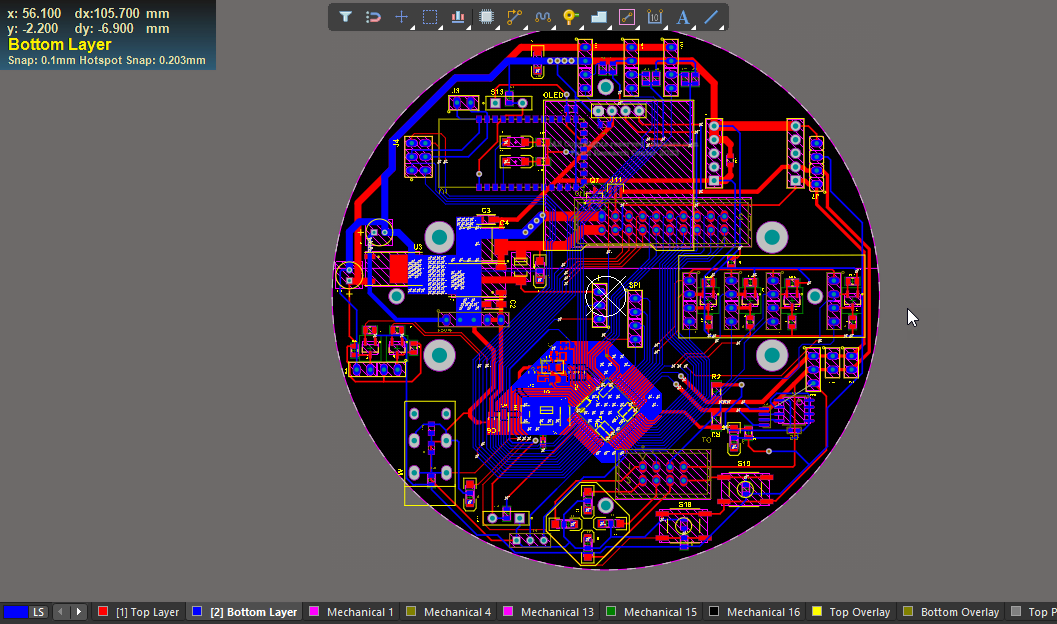Open the align objects tool
The height and width of the screenshot is (624, 1057).
point(458,17)
